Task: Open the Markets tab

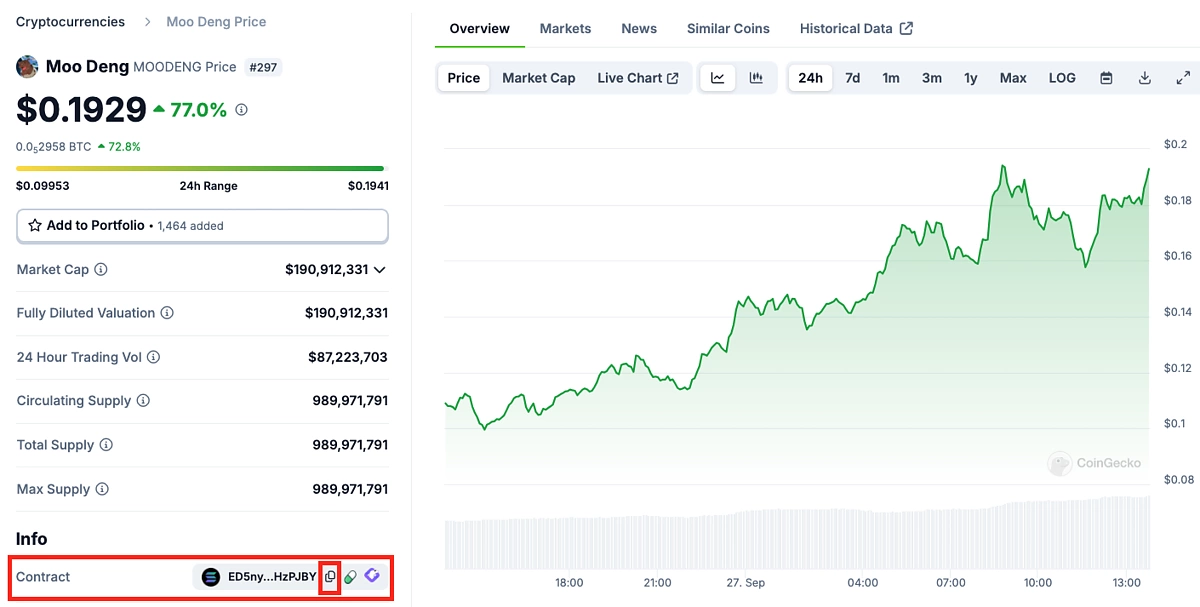Action: point(566,29)
